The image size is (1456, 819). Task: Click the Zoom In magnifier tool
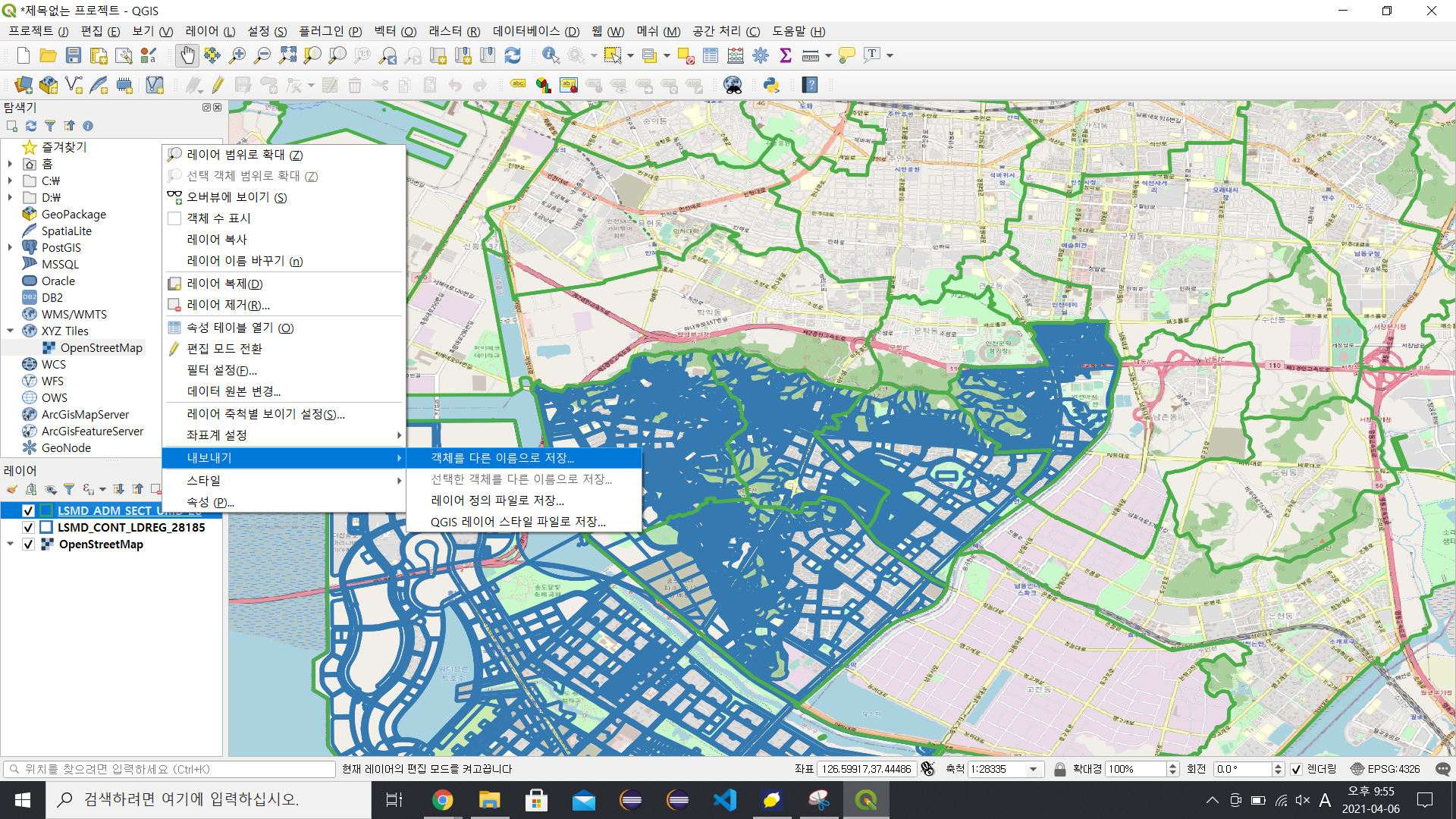(x=237, y=55)
